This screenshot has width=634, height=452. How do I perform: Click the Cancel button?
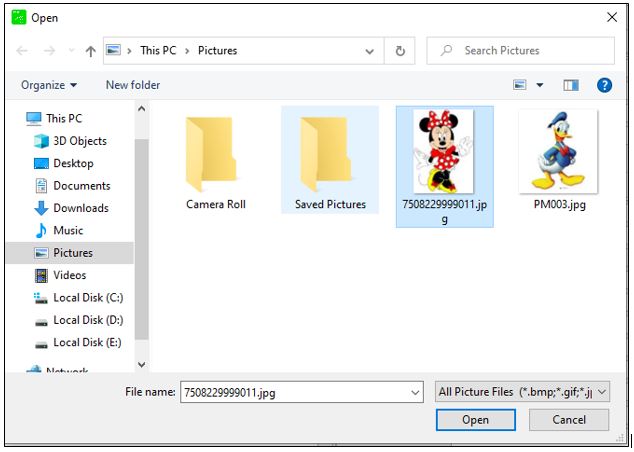(568, 420)
